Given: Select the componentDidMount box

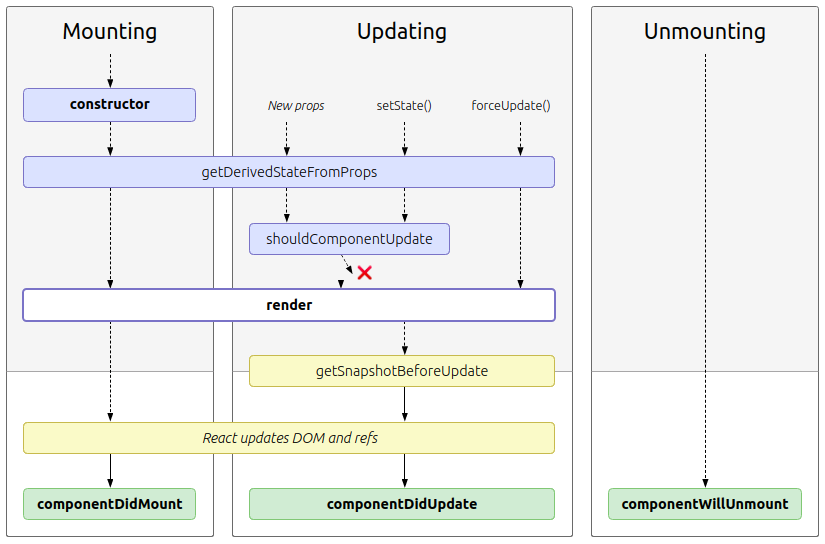Looking at the screenshot, I should tap(110, 504).
